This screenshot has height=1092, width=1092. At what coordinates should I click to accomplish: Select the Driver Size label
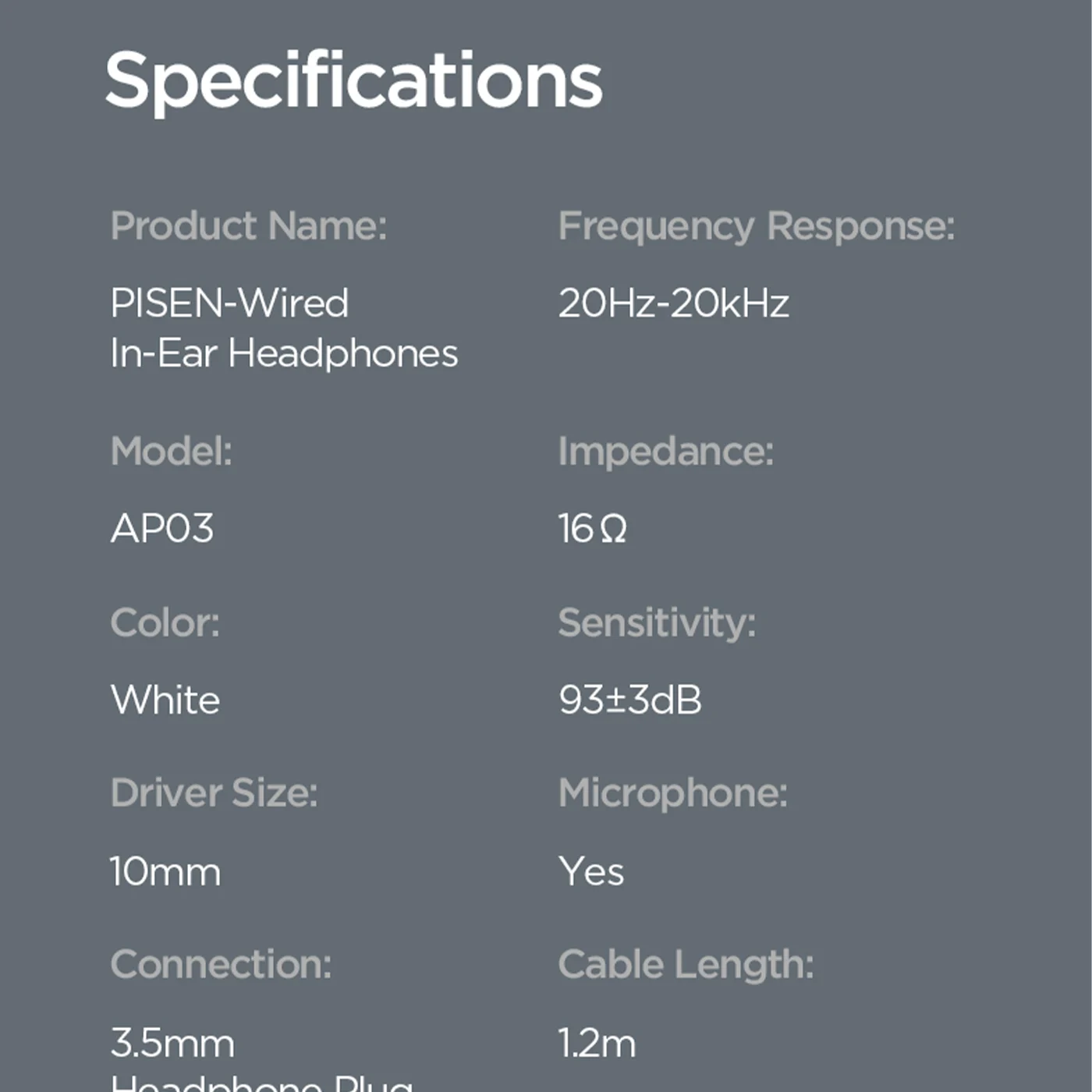tap(214, 792)
